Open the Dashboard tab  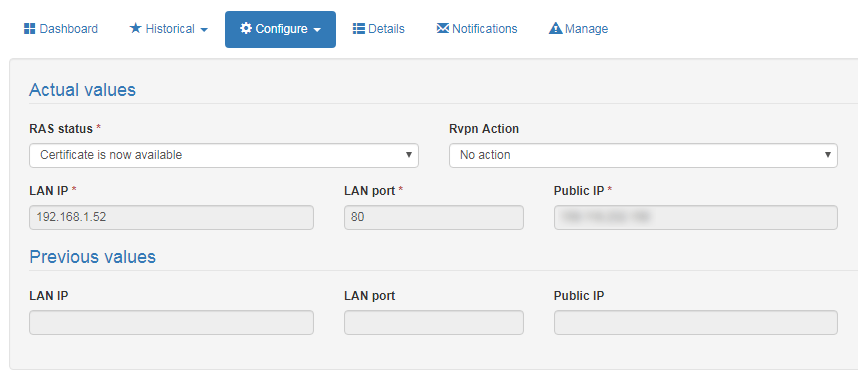[61, 28]
